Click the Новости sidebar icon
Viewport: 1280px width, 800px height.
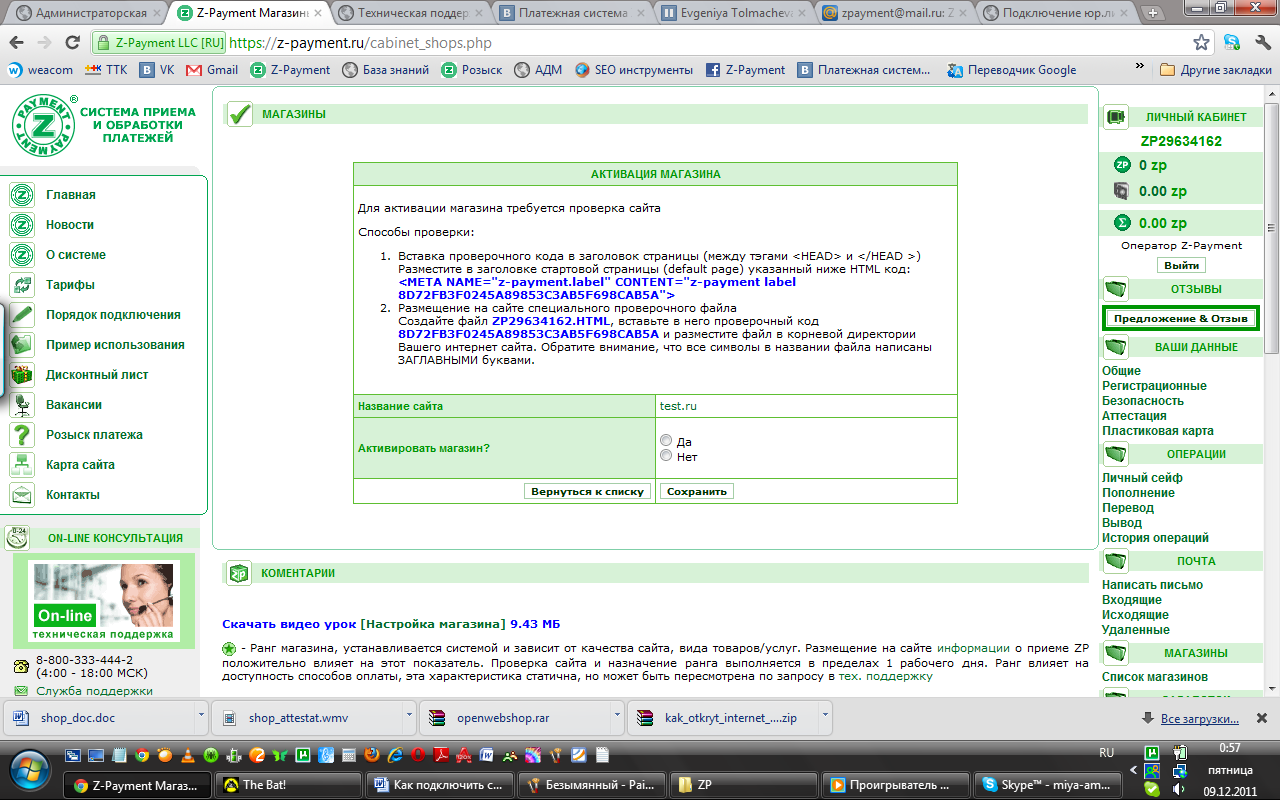22,225
